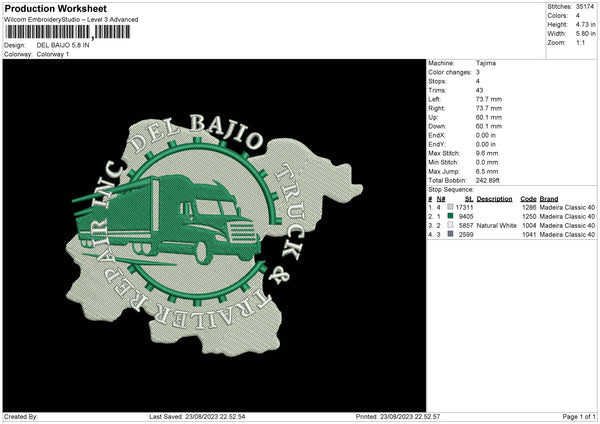This screenshot has height=424, width=600.
Task: Click the green truck in the embroidery preview
Action: (x=168, y=218)
